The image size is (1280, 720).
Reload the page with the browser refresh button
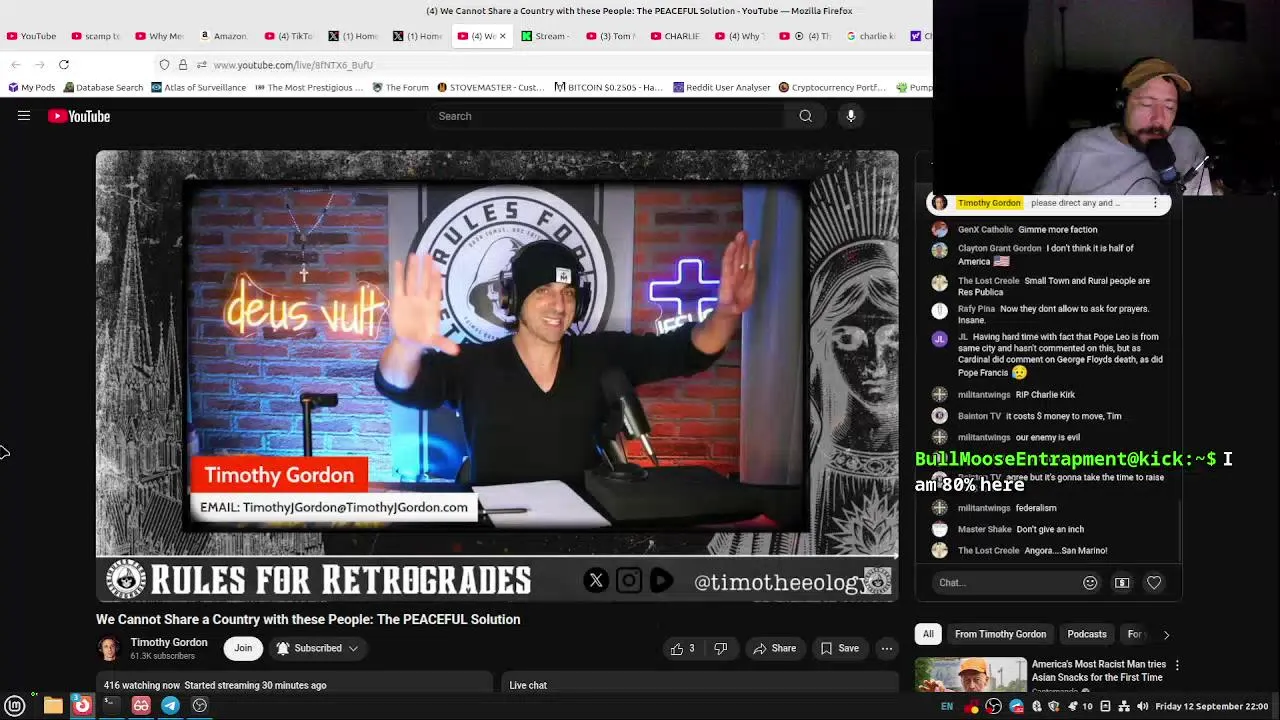(64, 64)
